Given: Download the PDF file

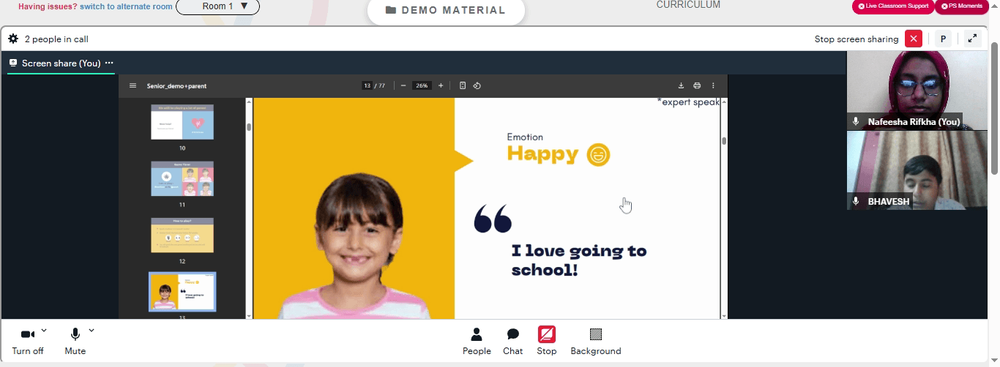Looking at the screenshot, I should [680, 86].
